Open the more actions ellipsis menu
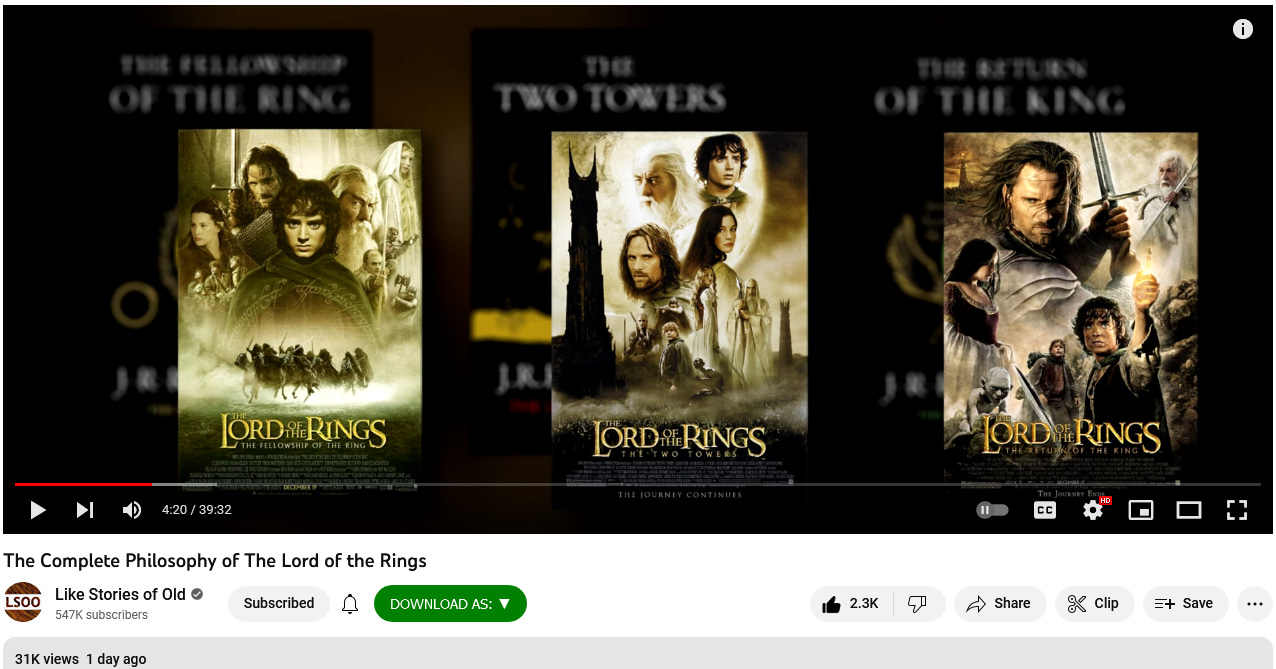 [1255, 604]
